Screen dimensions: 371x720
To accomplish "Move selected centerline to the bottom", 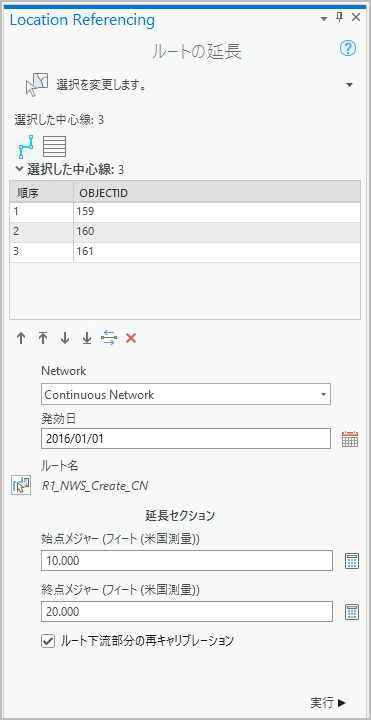I will [87, 338].
